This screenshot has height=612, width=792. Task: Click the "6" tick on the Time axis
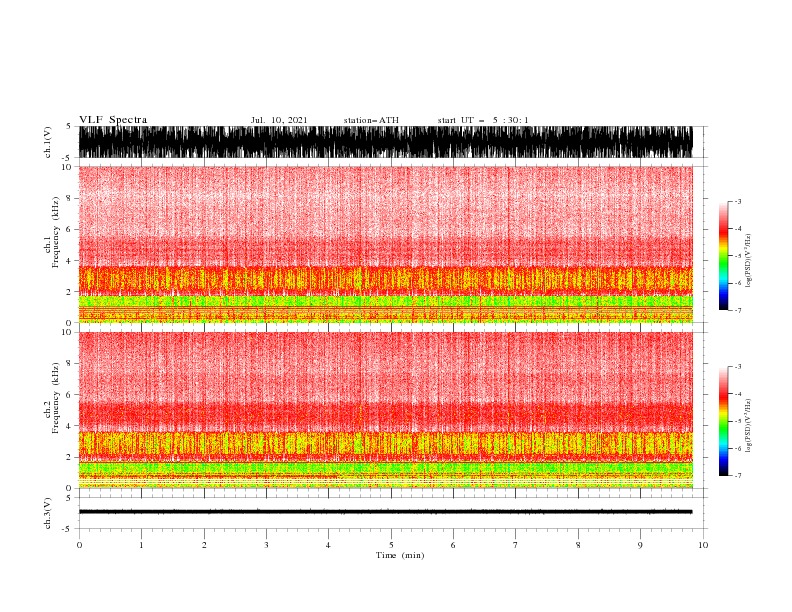[x=453, y=545]
